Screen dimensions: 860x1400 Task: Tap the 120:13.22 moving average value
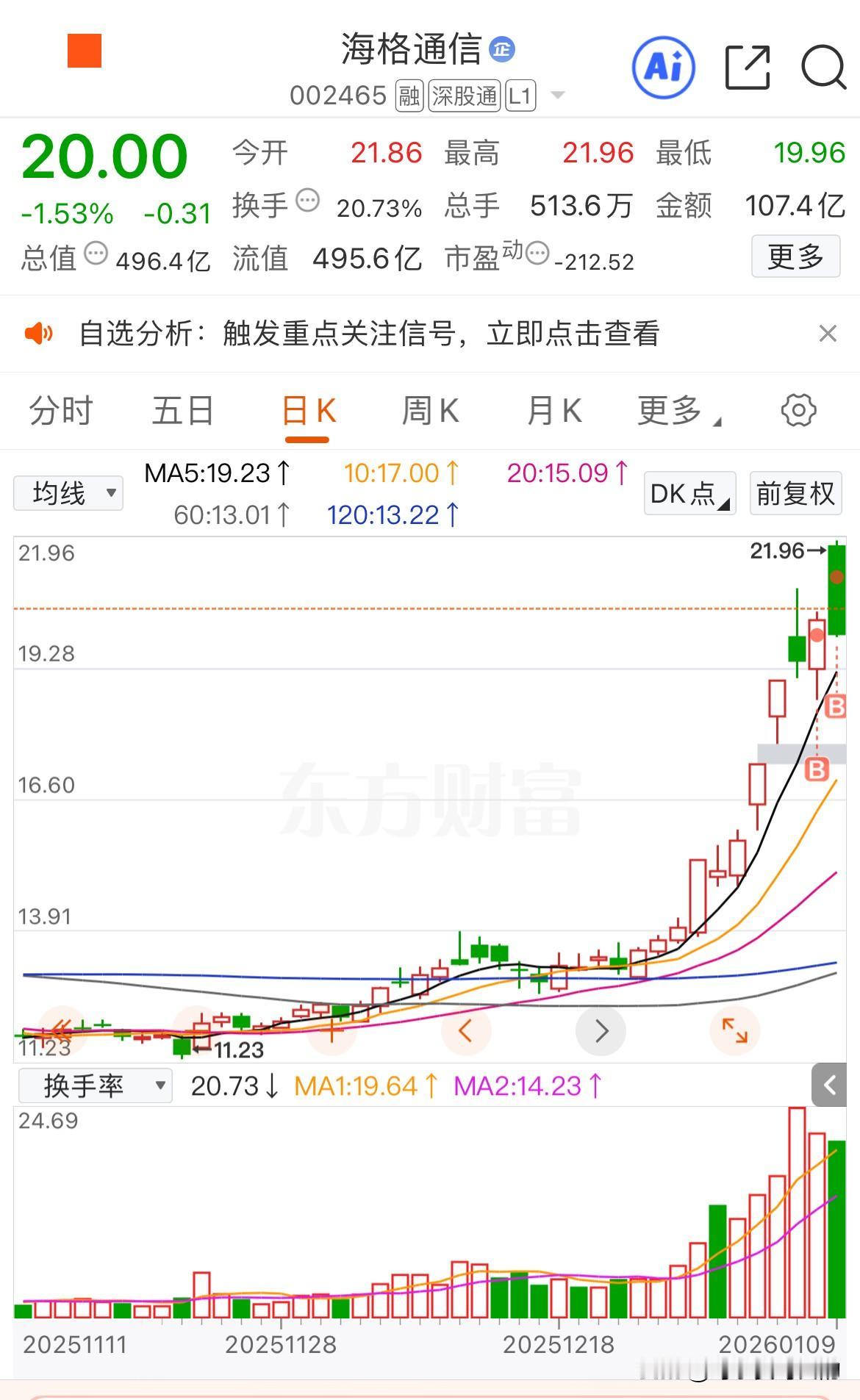coord(394,514)
